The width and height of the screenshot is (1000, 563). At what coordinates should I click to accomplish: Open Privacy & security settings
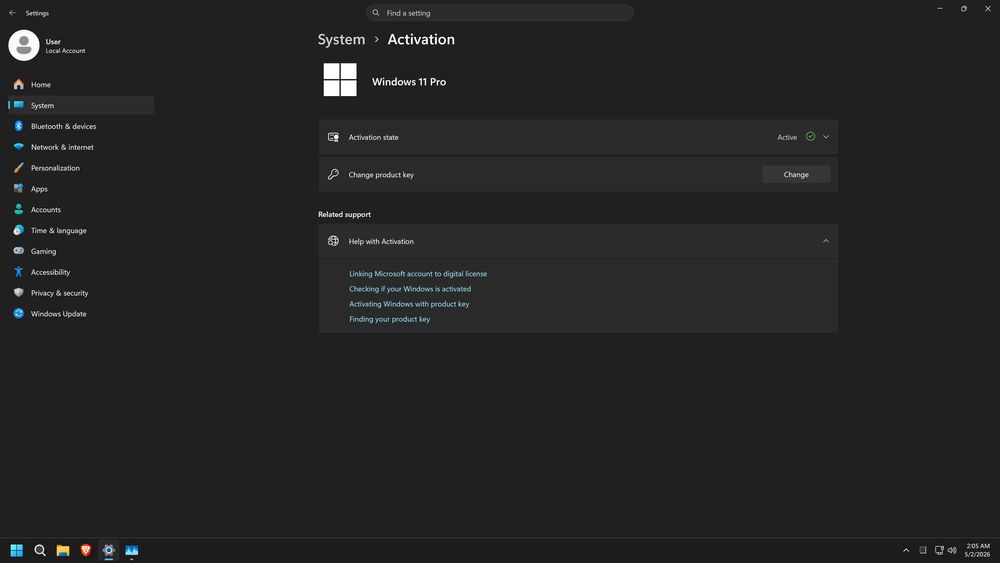(81, 293)
